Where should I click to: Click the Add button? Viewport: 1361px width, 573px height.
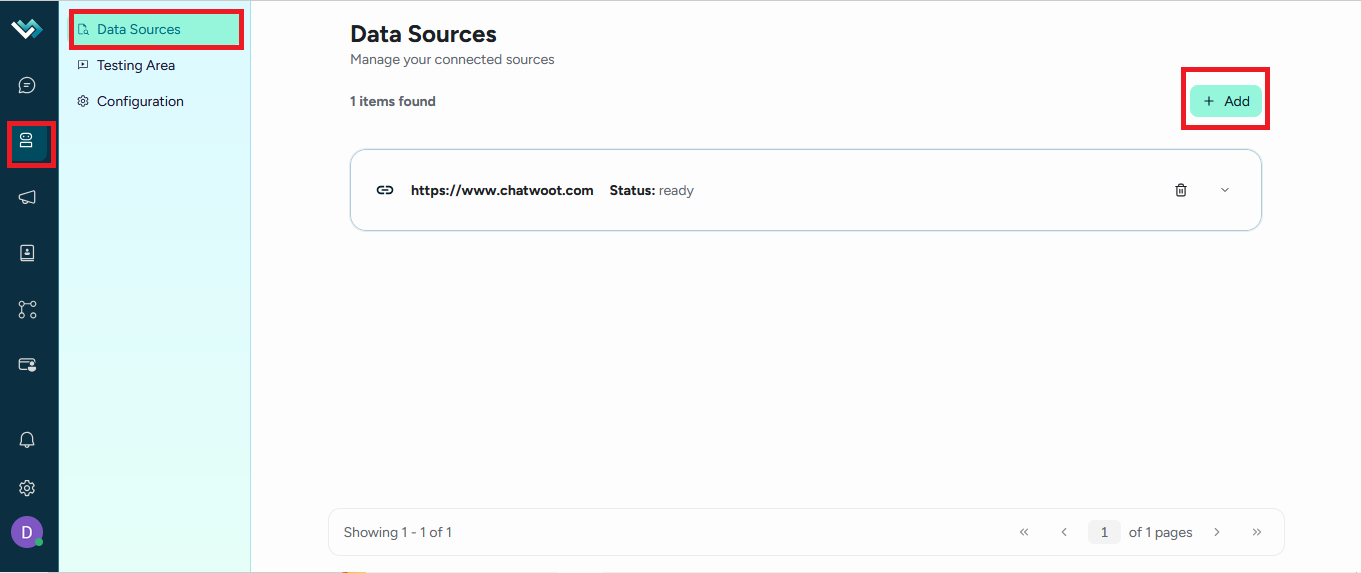1226,101
